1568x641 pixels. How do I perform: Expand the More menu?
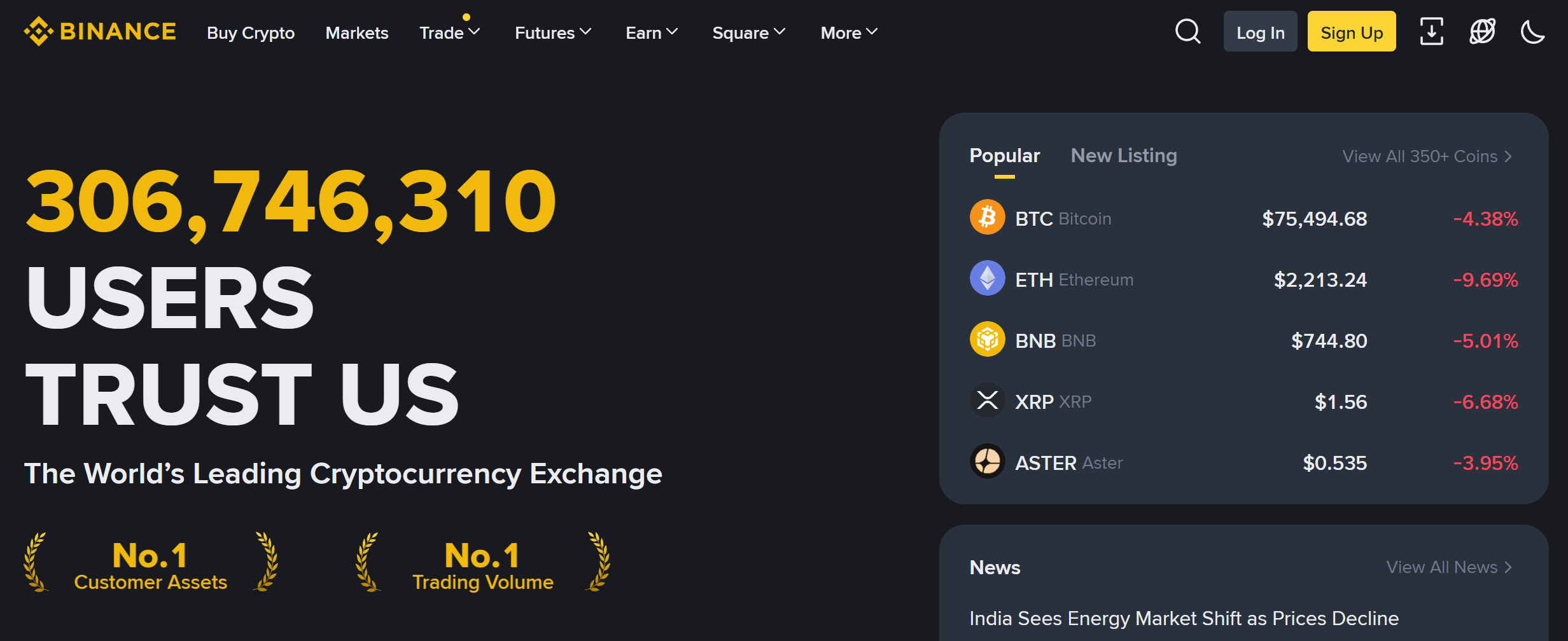848,32
